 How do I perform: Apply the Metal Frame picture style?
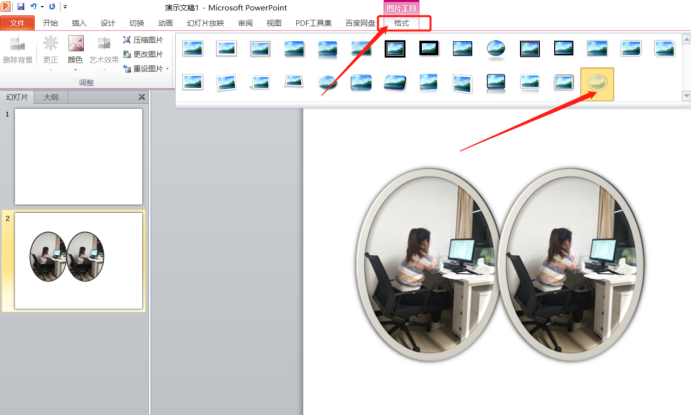click(x=260, y=49)
